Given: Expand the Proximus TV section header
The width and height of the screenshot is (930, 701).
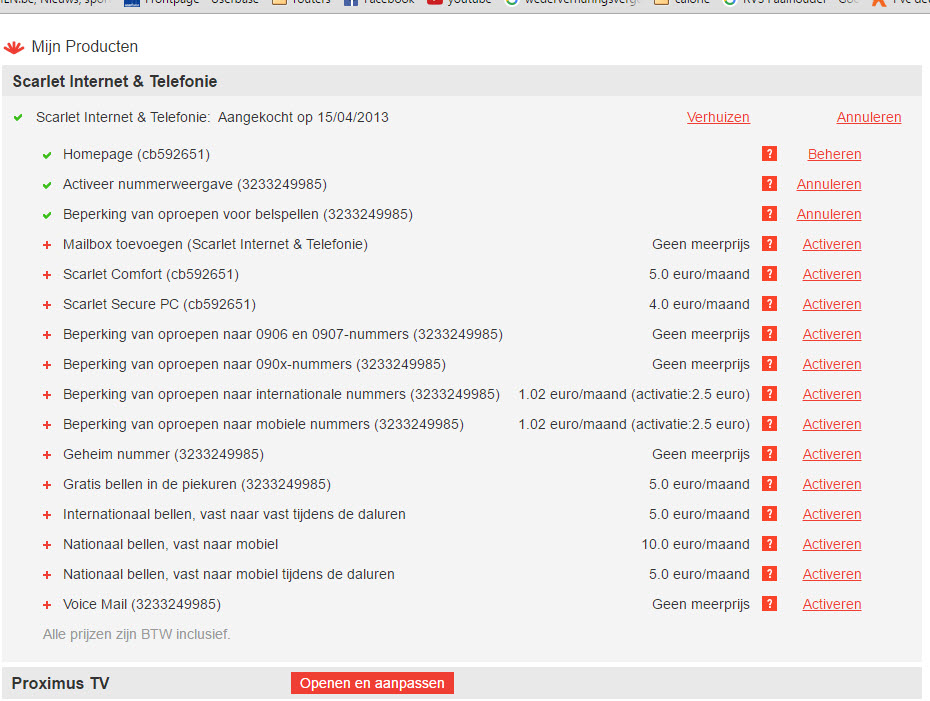Looking at the screenshot, I should tap(61, 683).
